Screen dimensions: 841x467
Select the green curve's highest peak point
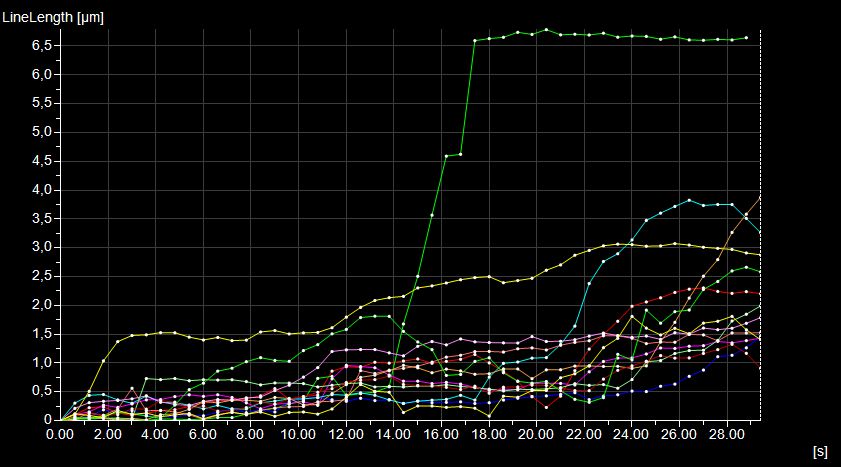(546, 30)
